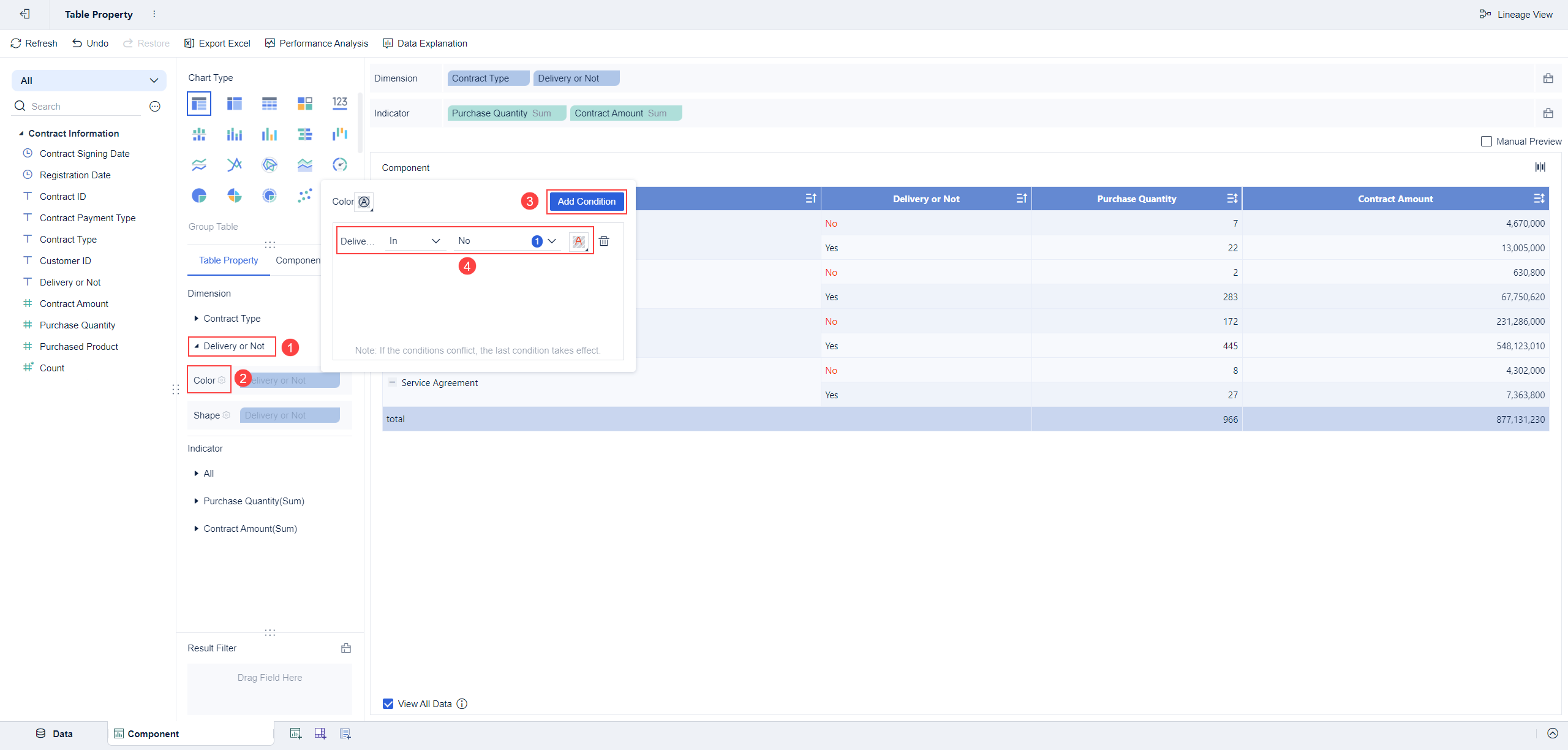Select the pie chart type icon

click(x=199, y=195)
